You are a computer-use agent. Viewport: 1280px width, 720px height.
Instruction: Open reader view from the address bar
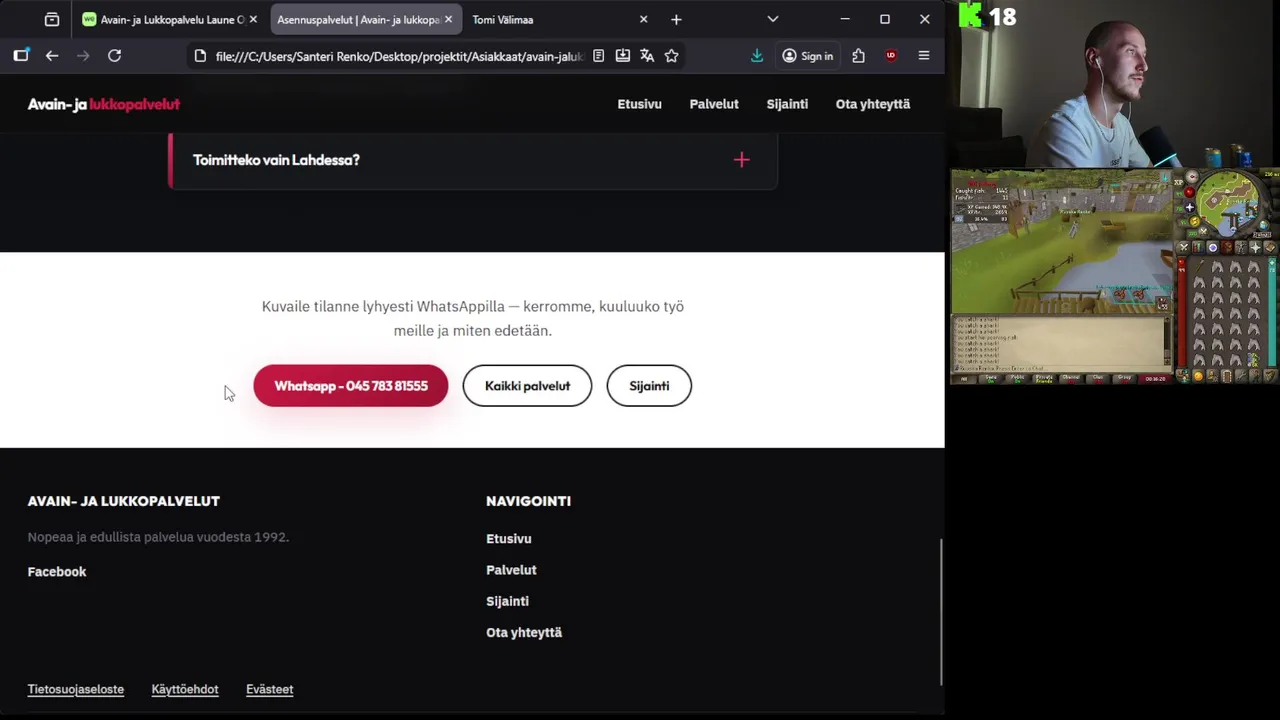pyautogui.click(x=598, y=56)
